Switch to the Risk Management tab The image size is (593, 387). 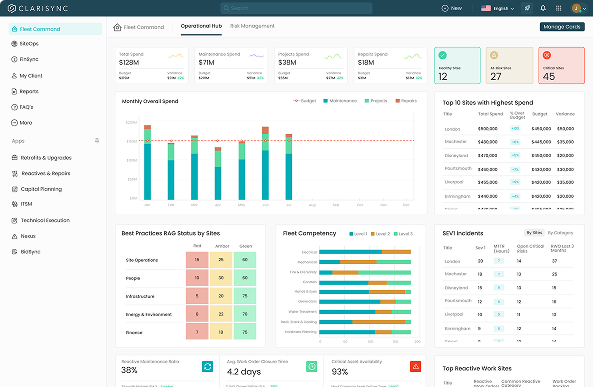(x=252, y=26)
